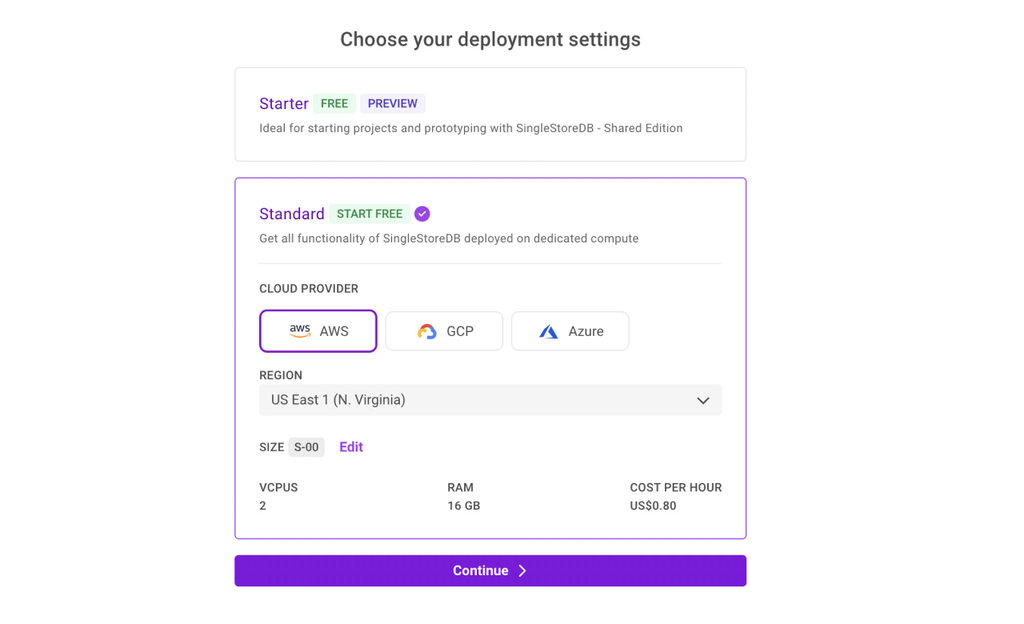Click the US$0.80 cost value
This screenshot has height=624, width=1024.
pos(653,506)
